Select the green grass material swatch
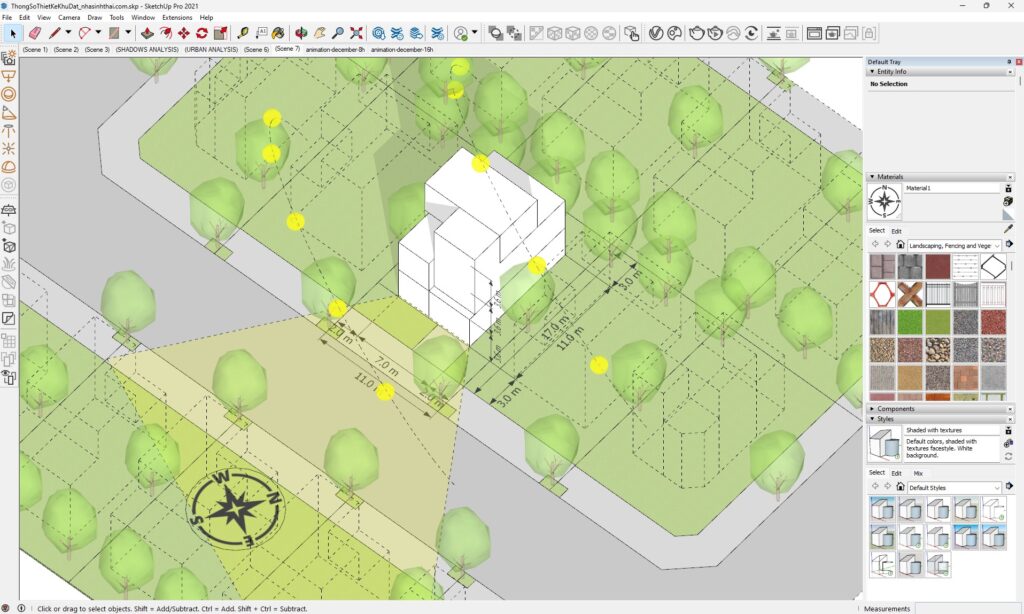 pyautogui.click(x=910, y=322)
